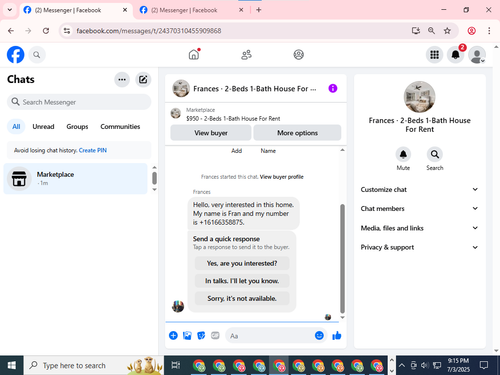This screenshot has width=500, height=375.
Task: Search in conversation using magnifier icon
Action: [435, 154]
